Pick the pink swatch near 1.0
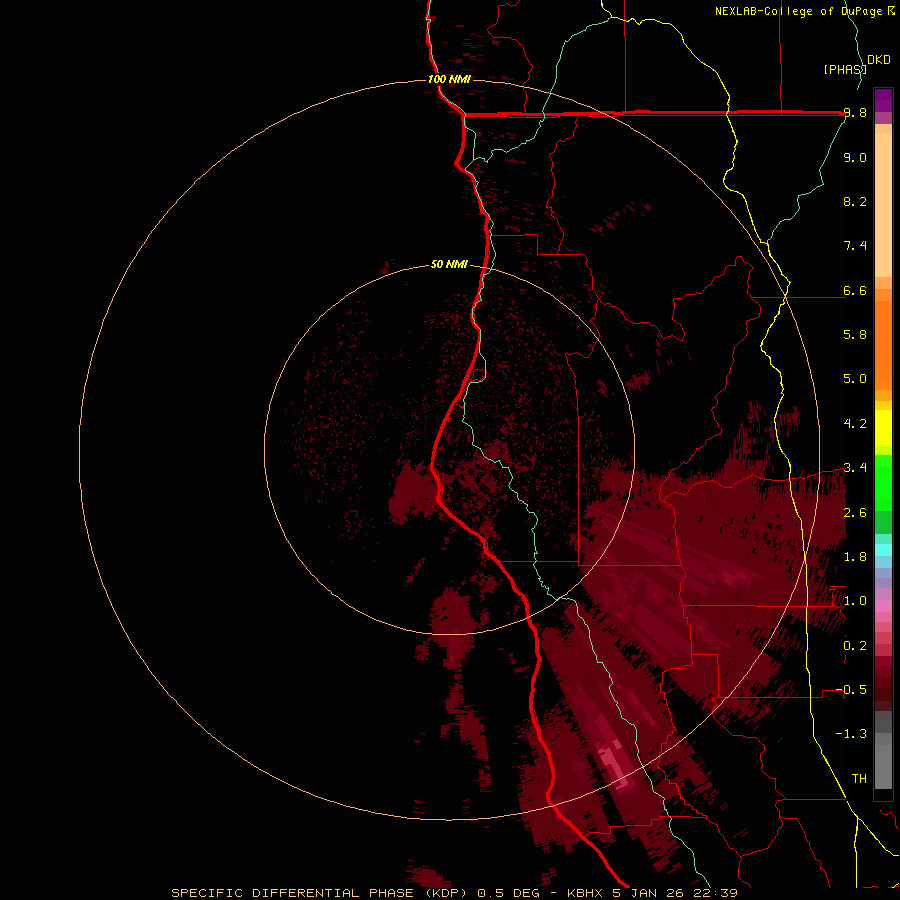This screenshot has height=900, width=900. click(x=883, y=606)
